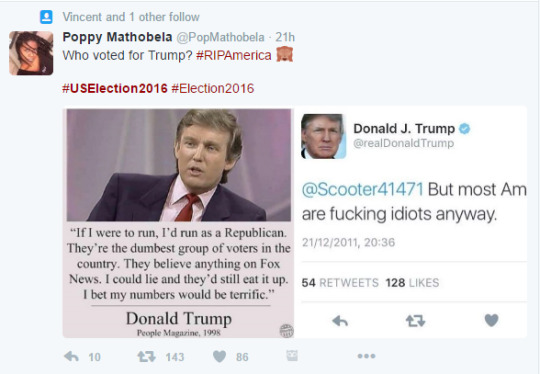Retweet the Poppy Mathobela tweet

(146, 357)
